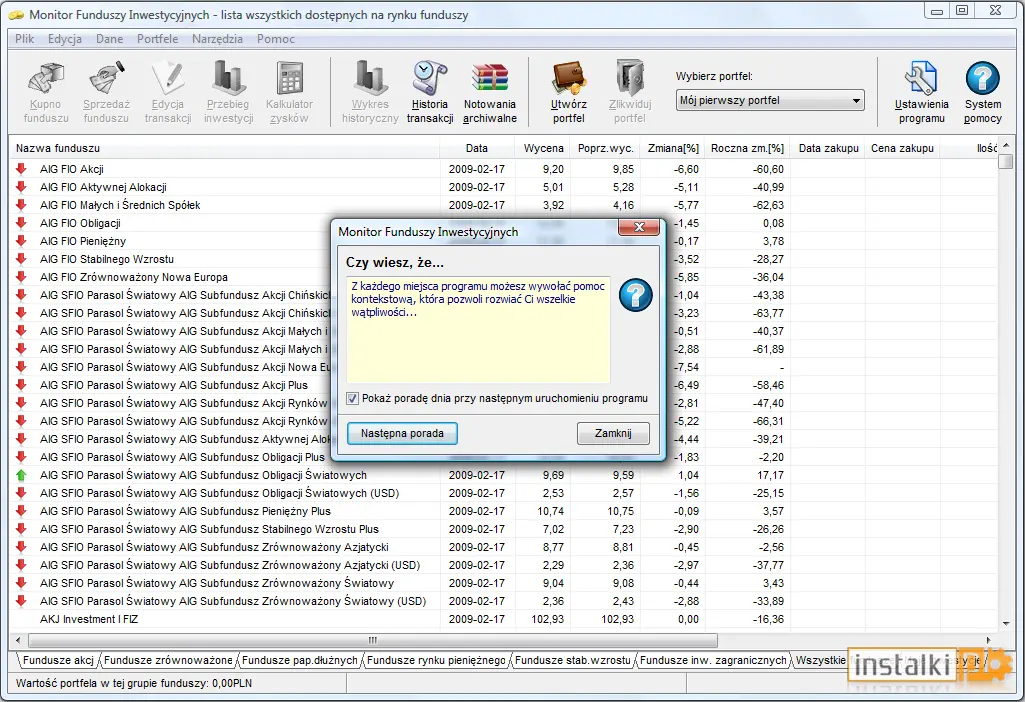Switch to Fundusze pap.dłużnych tab
Image resolution: width=1025 pixels, height=702 pixels.
tap(299, 660)
